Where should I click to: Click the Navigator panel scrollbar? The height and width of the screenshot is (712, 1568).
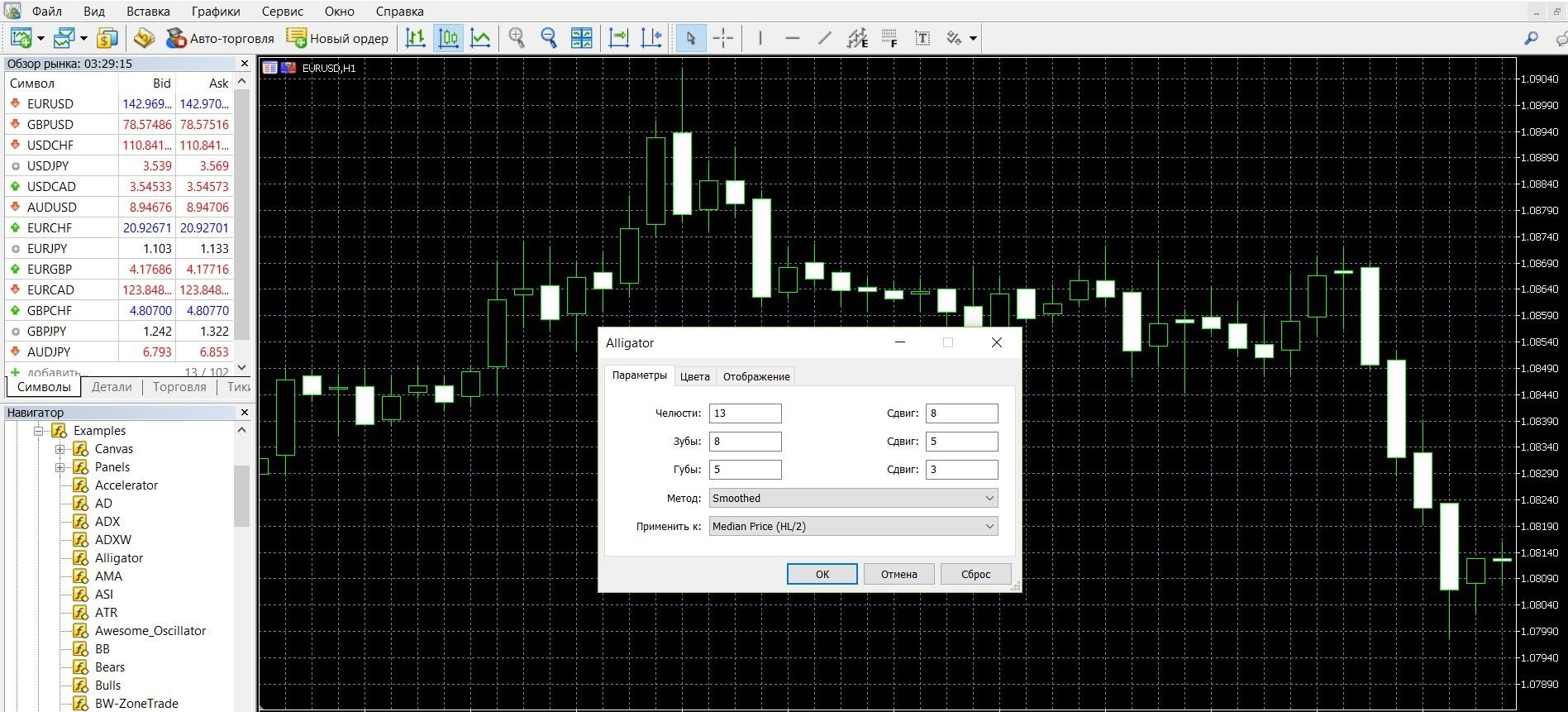point(241,496)
